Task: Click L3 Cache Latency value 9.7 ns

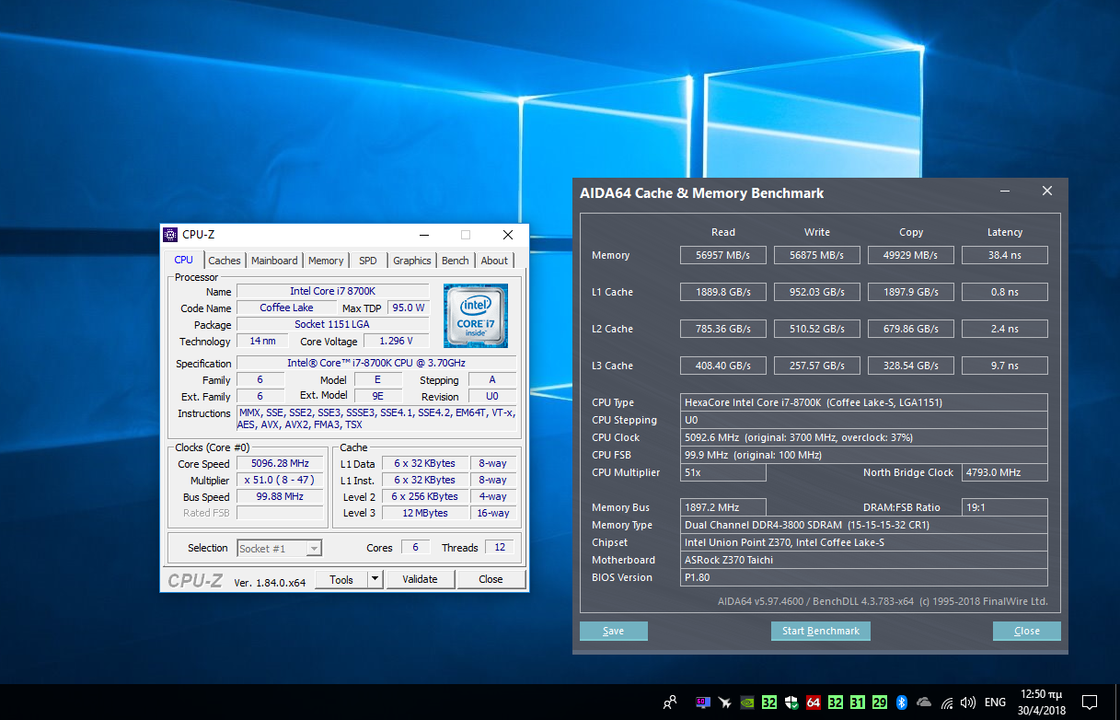Action: (x=1005, y=366)
